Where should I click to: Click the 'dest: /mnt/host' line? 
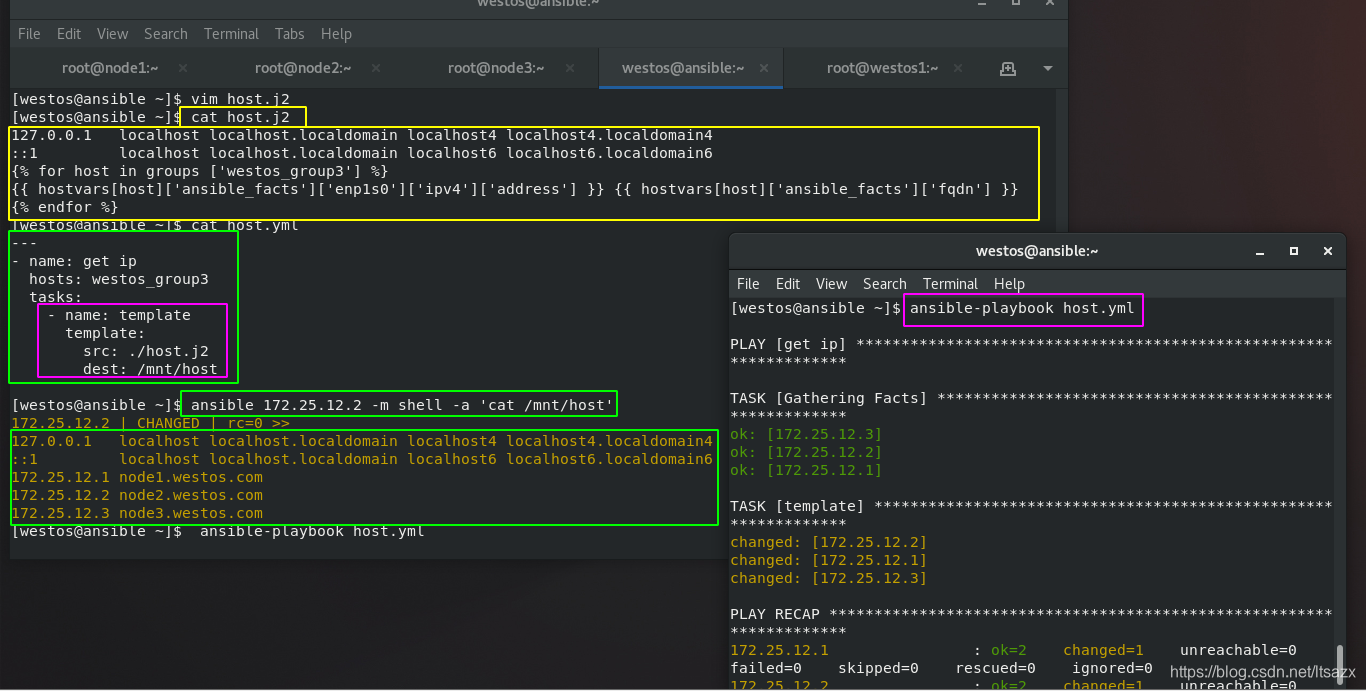[150, 369]
